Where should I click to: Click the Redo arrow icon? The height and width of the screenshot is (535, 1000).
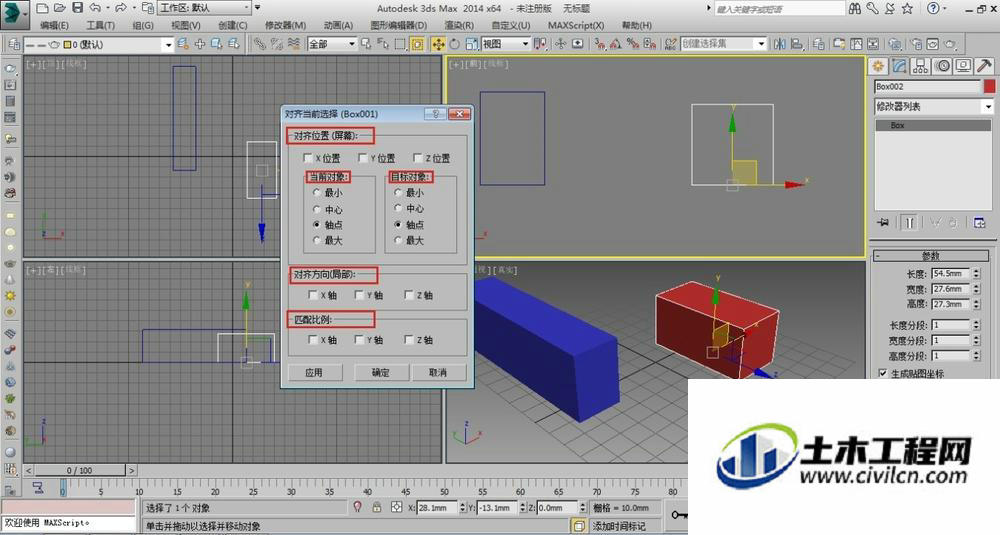(x=121, y=8)
